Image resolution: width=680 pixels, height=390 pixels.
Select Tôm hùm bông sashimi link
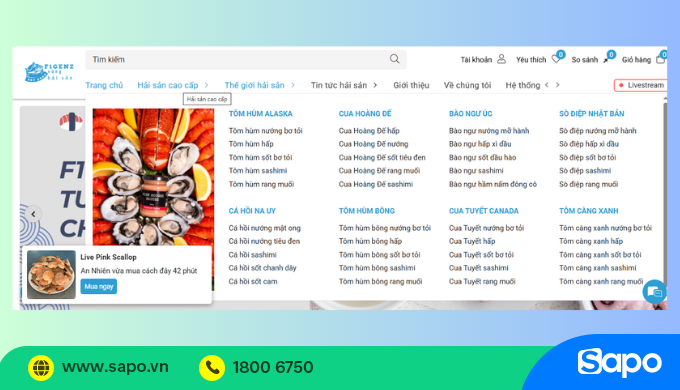pyautogui.click(x=377, y=268)
